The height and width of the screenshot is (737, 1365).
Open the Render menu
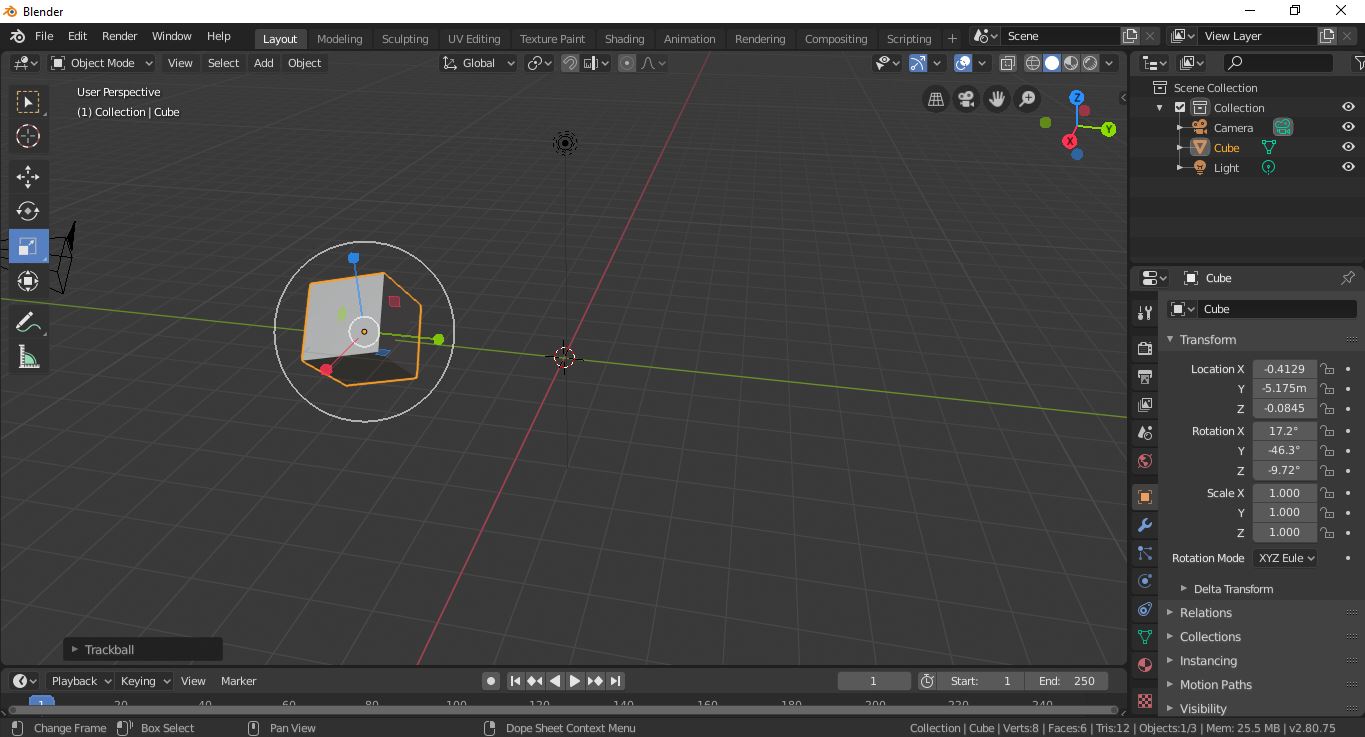119,36
